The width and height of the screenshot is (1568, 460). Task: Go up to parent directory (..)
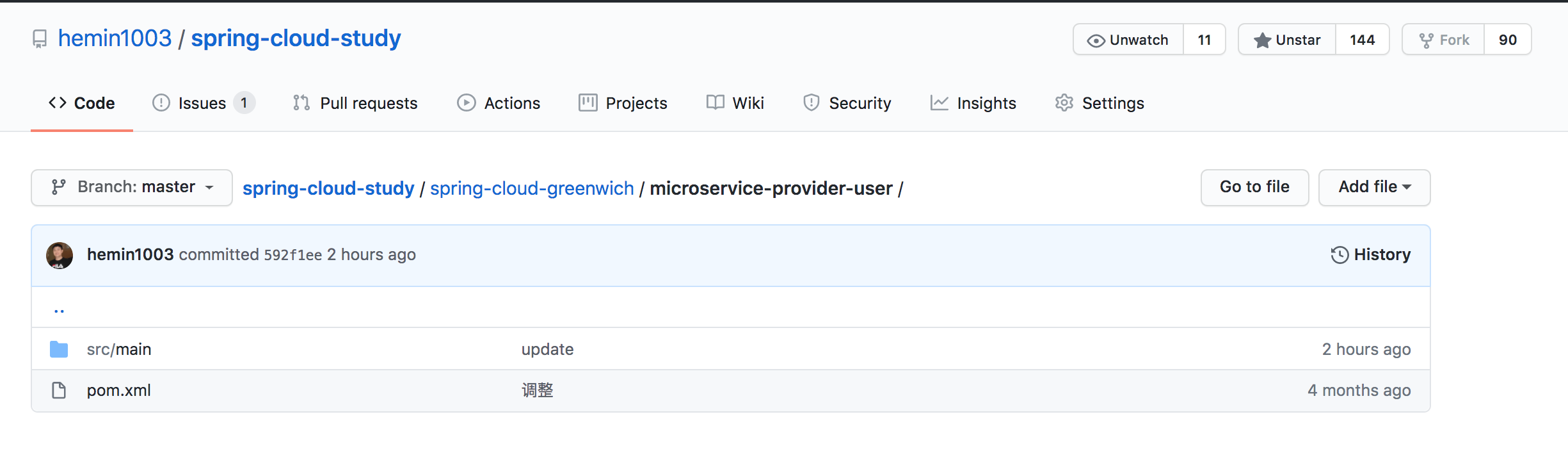[x=60, y=310]
